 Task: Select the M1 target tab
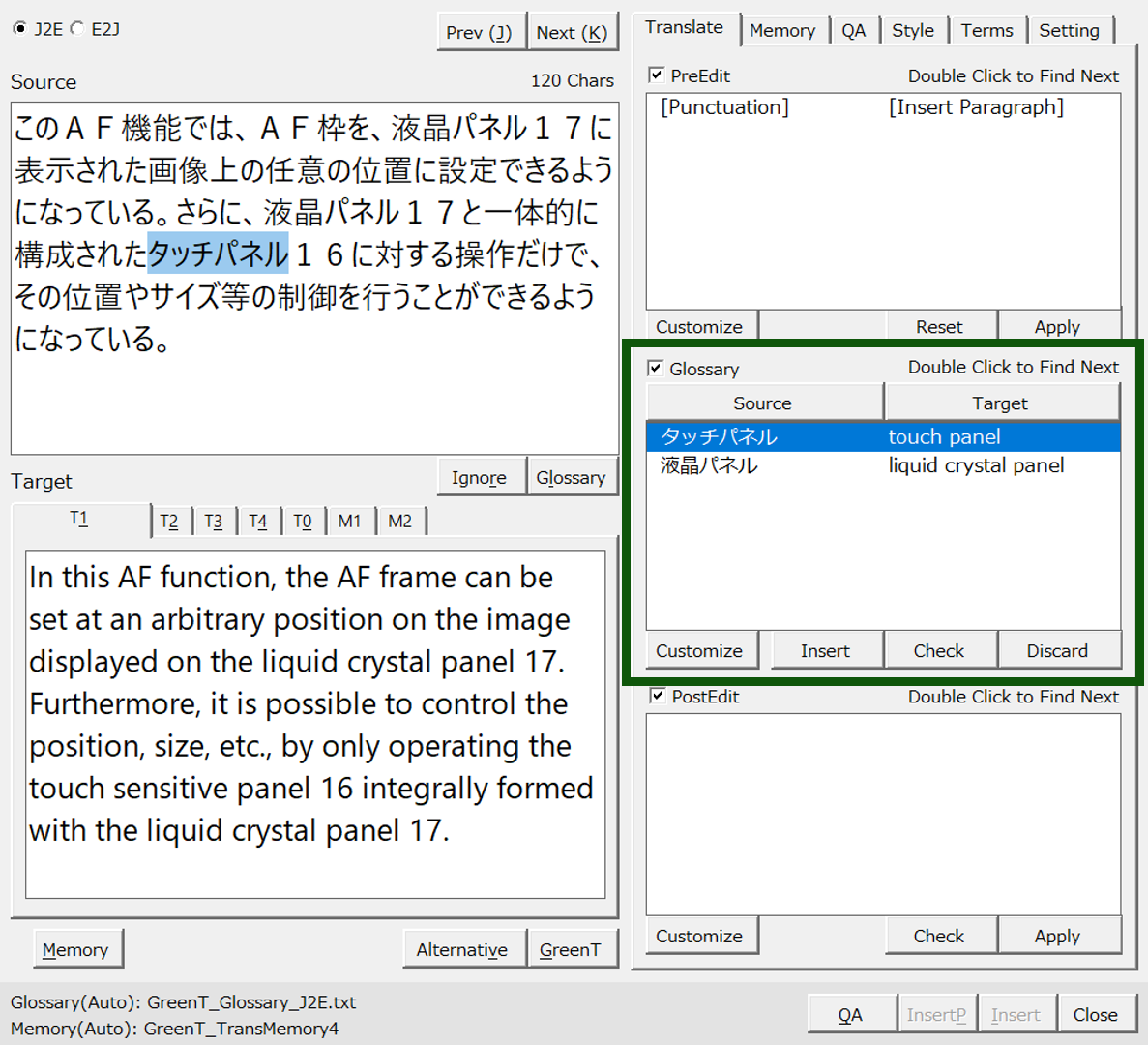[349, 522]
